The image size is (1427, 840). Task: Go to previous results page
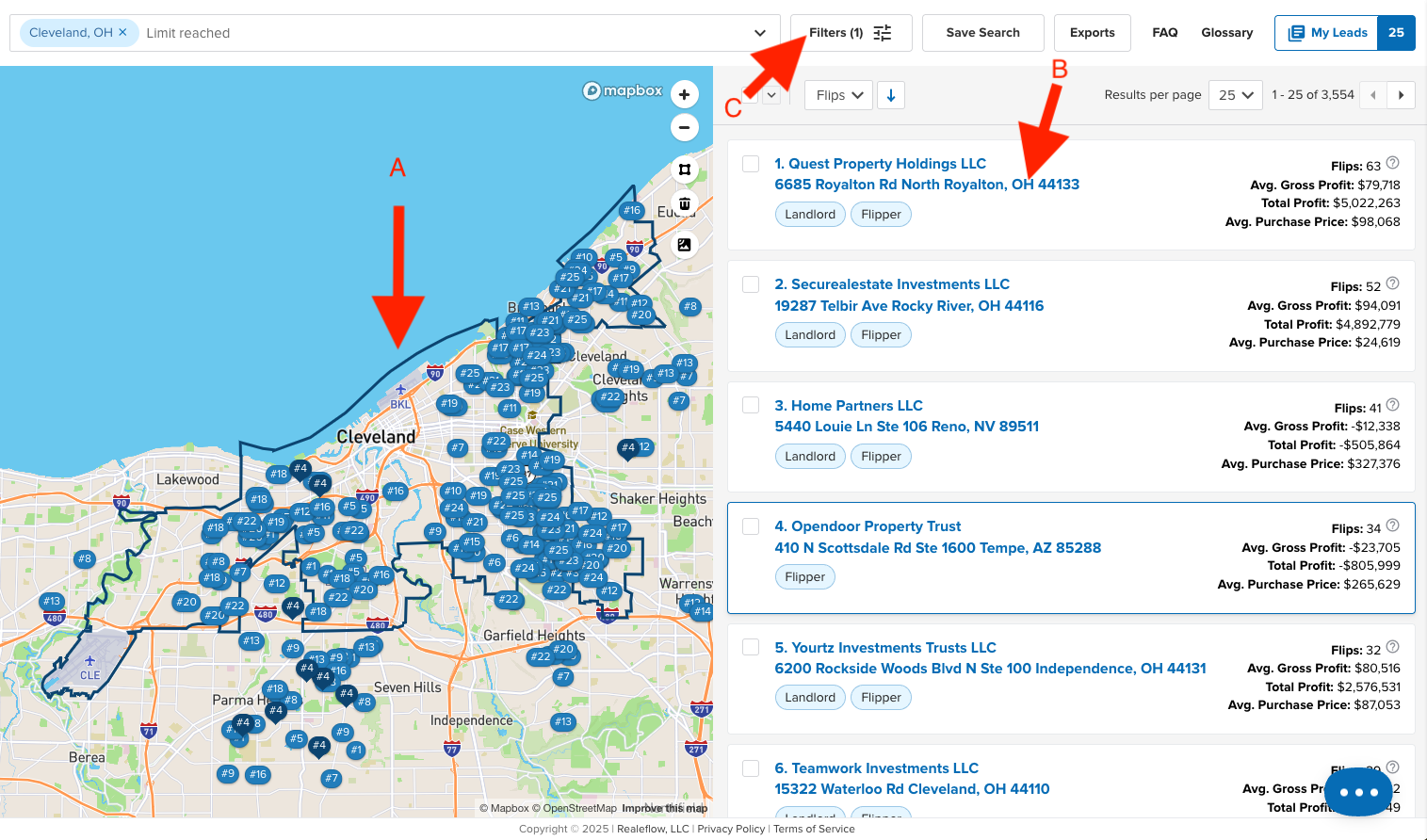pos(1373,95)
